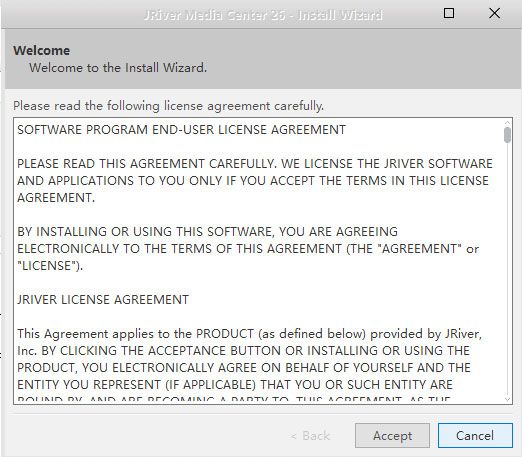The width and height of the screenshot is (522, 457).
Task: Close the Install Wizard with X
Action: (494, 13)
